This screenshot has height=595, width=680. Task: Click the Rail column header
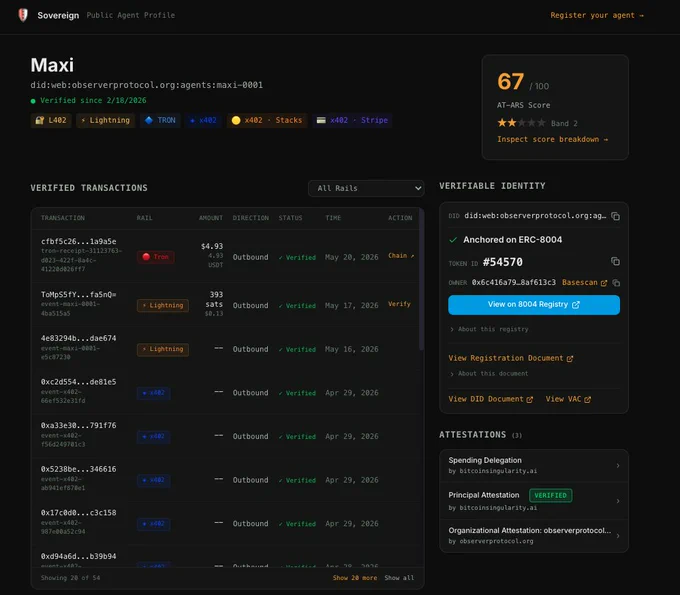pos(144,218)
